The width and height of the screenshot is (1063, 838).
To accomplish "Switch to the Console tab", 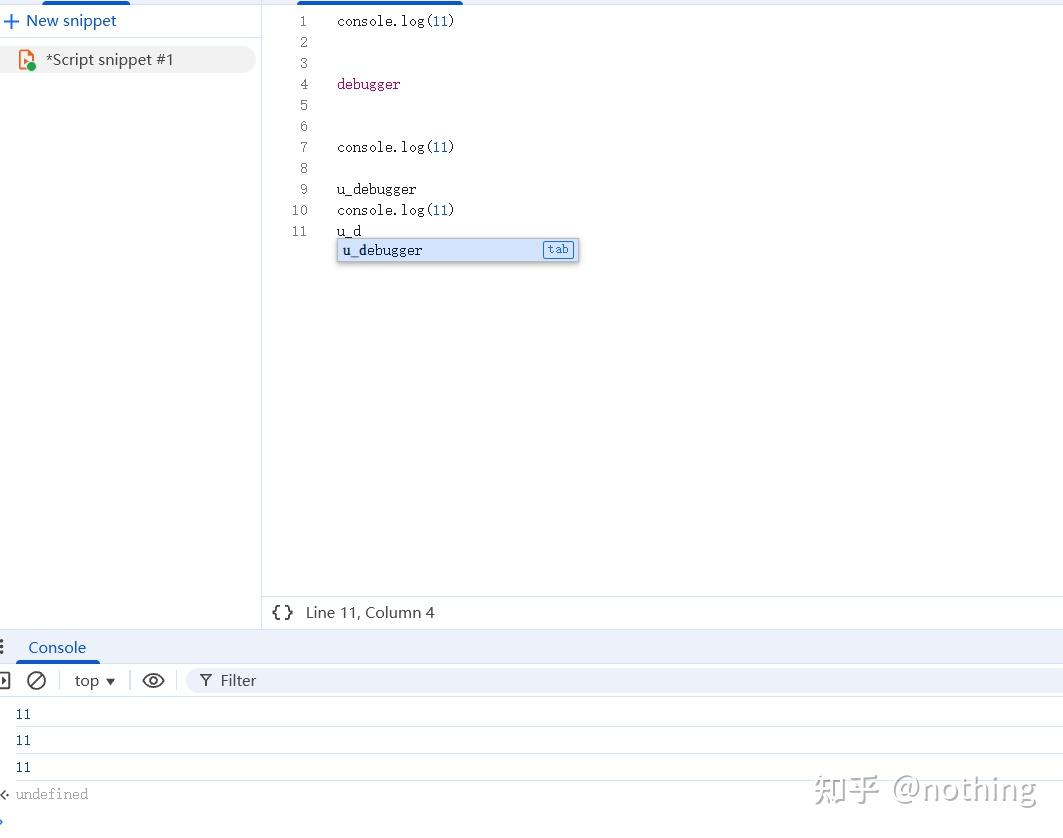I will point(57,647).
